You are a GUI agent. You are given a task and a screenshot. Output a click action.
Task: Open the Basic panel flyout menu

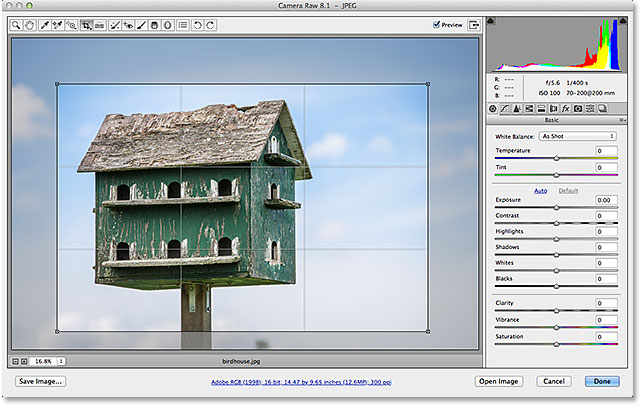coord(622,120)
